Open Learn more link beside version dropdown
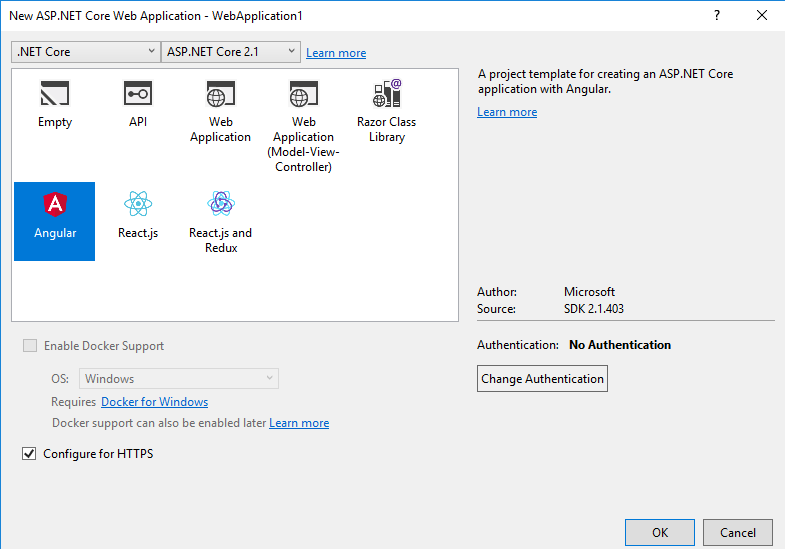The height and width of the screenshot is (549, 785). [x=336, y=53]
